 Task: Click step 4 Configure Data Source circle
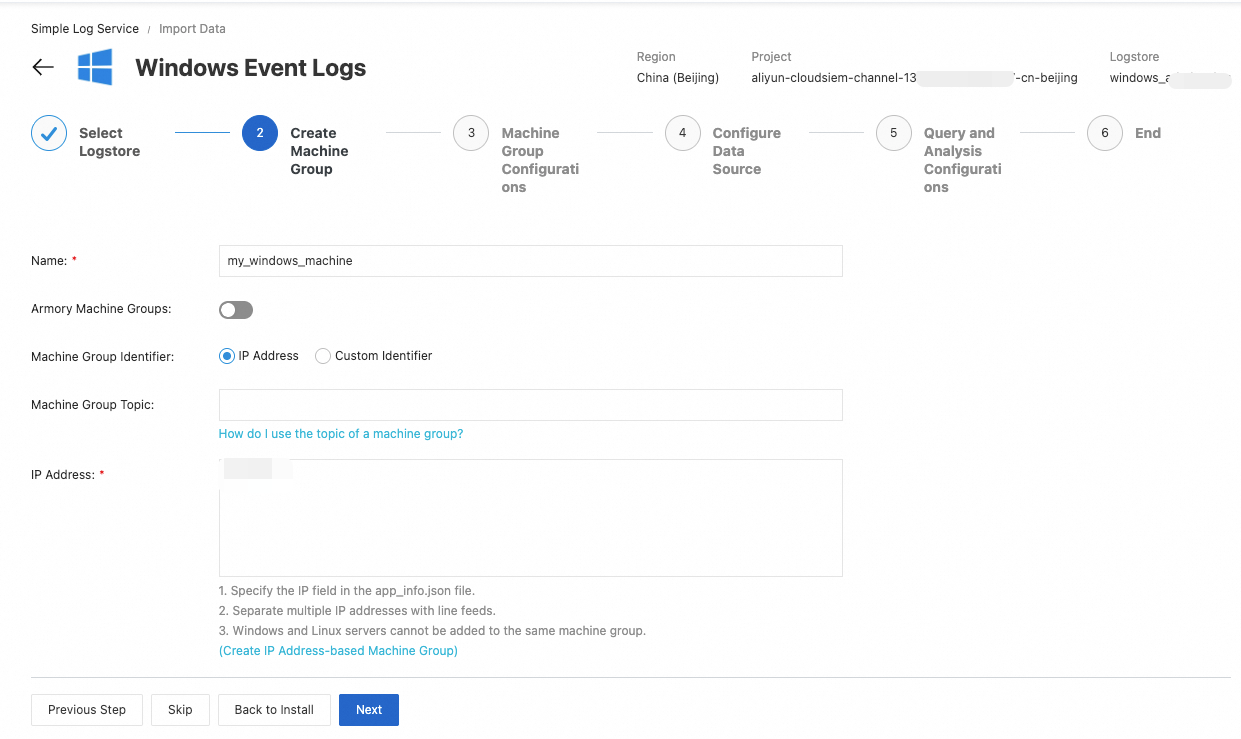click(x=682, y=133)
